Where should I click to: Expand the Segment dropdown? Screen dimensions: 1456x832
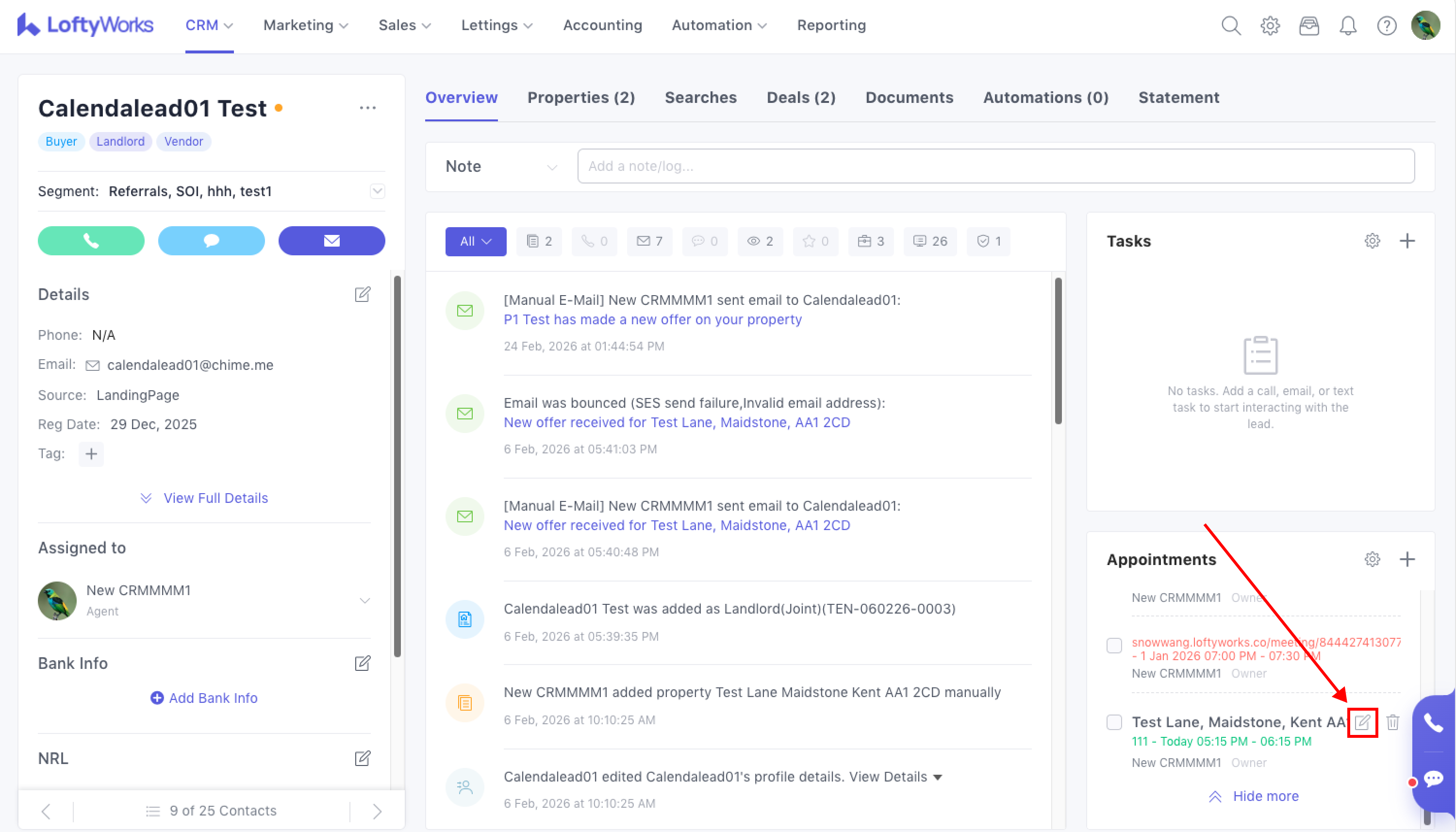pos(377,191)
